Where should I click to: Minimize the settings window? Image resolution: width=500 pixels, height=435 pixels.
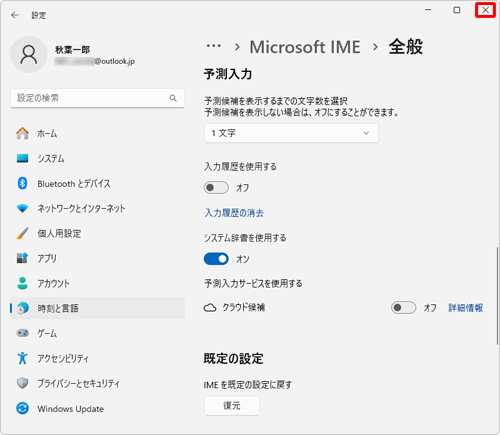pyautogui.click(x=428, y=10)
